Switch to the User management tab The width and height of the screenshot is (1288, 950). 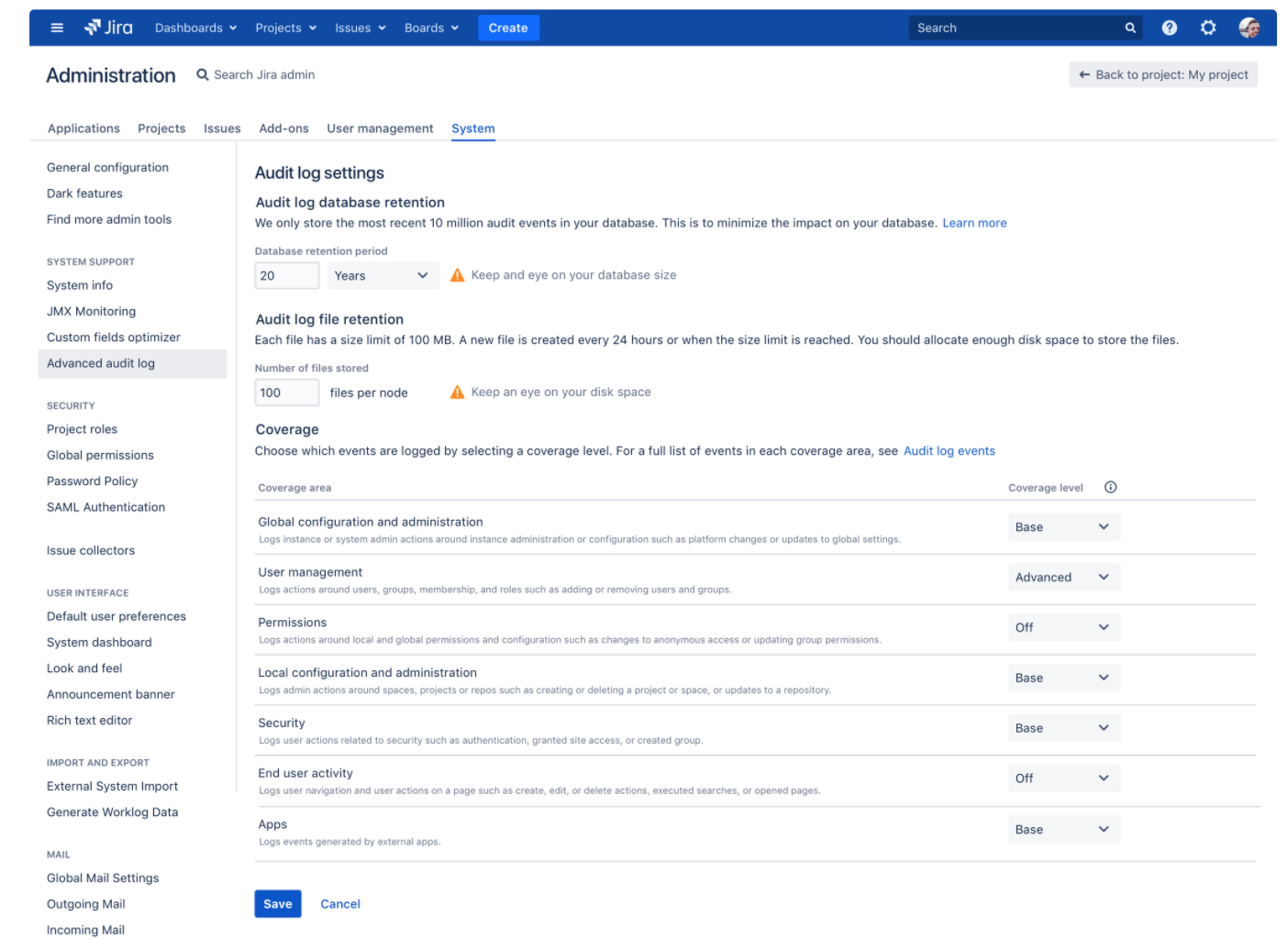(380, 128)
